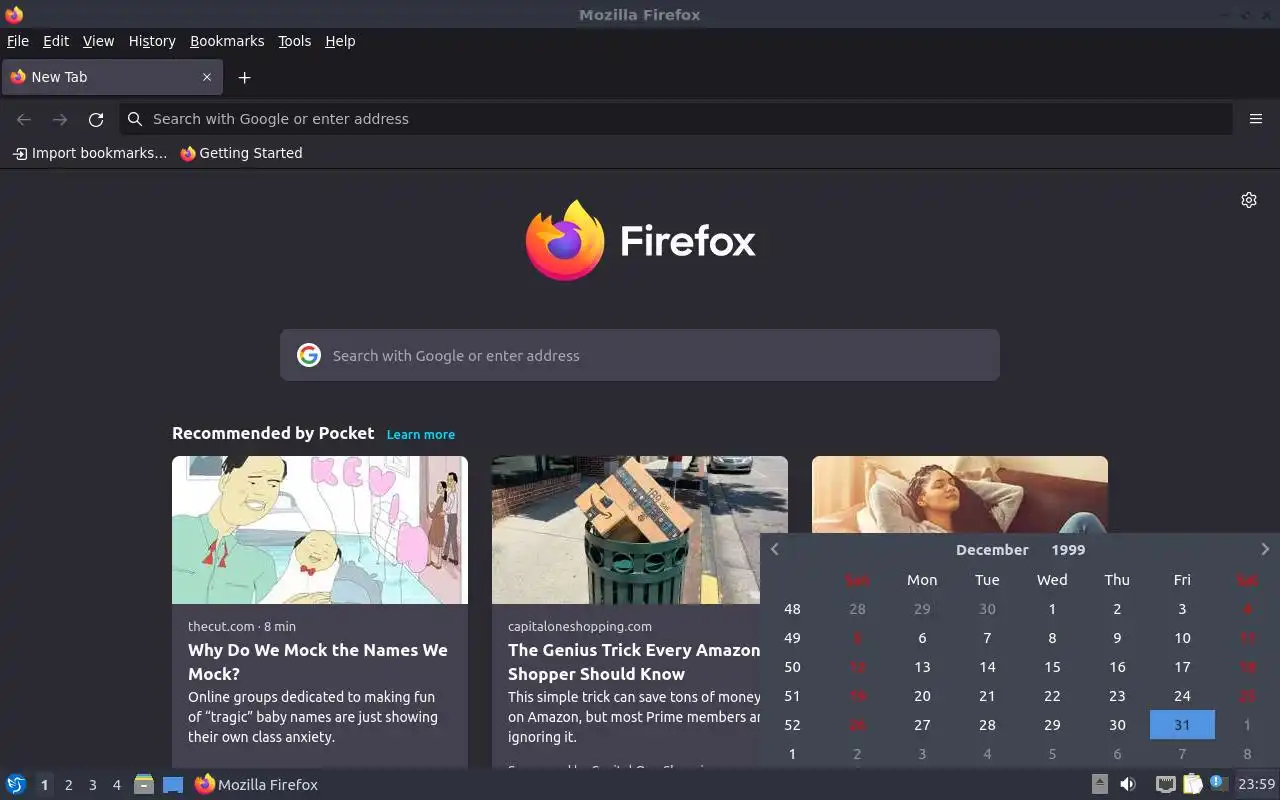The image size is (1280, 800).
Task: Open woman resting on couch thumbnail
Action: 960,495
